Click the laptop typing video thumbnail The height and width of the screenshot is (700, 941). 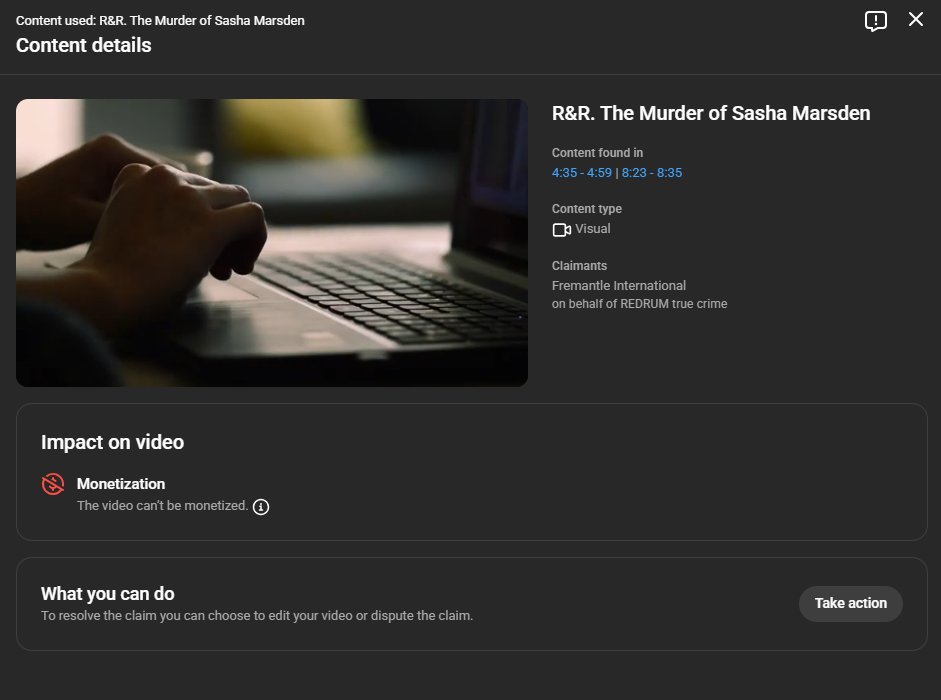(x=272, y=243)
